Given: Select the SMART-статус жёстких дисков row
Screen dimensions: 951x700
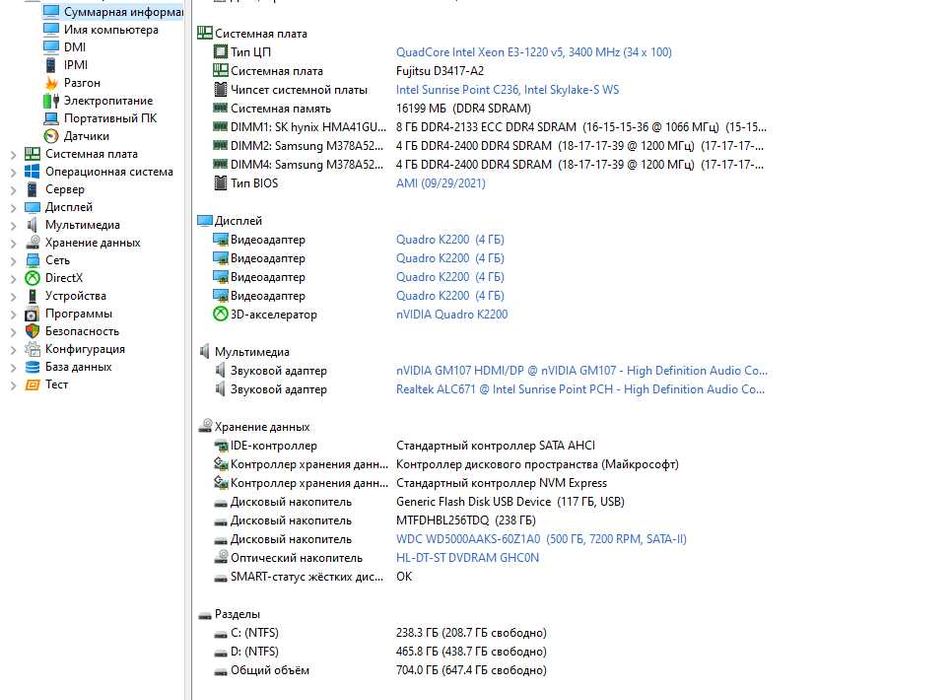Looking at the screenshot, I should [x=312, y=576].
